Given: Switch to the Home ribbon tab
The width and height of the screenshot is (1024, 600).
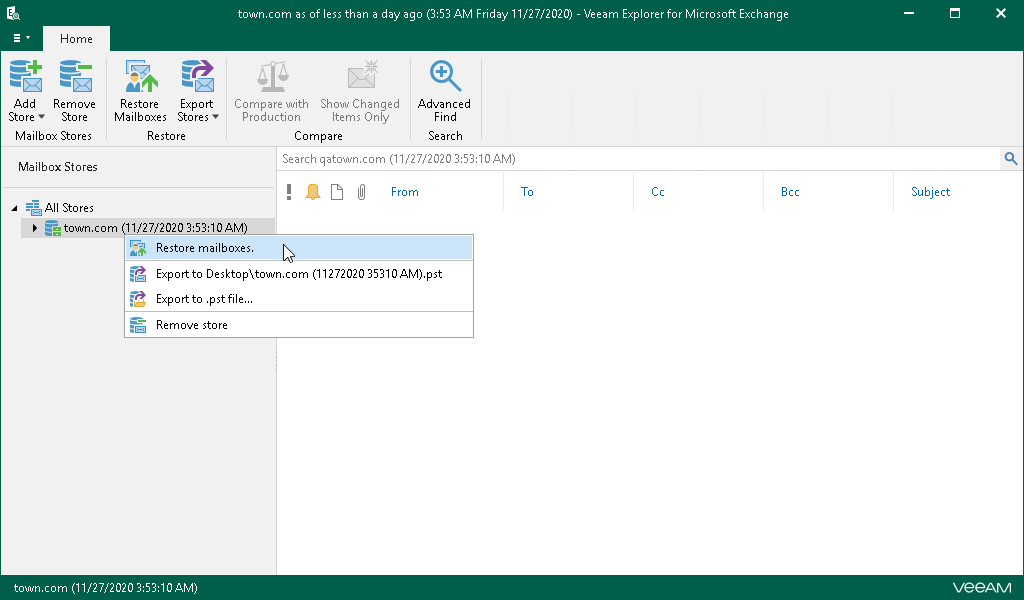Looking at the screenshot, I should [x=76, y=39].
